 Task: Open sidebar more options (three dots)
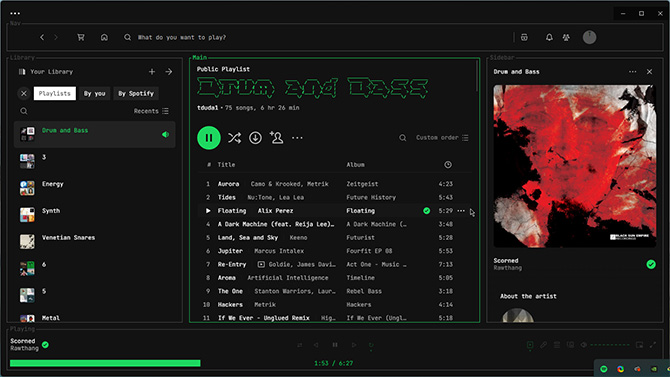[632, 72]
